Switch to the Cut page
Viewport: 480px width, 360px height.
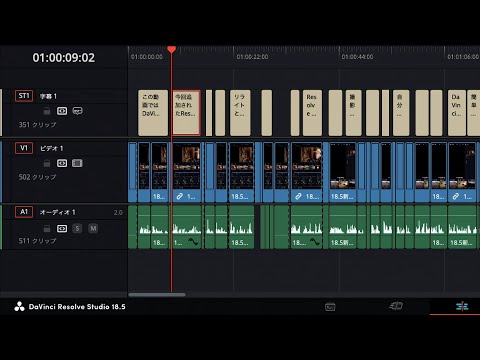click(x=396, y=306)
